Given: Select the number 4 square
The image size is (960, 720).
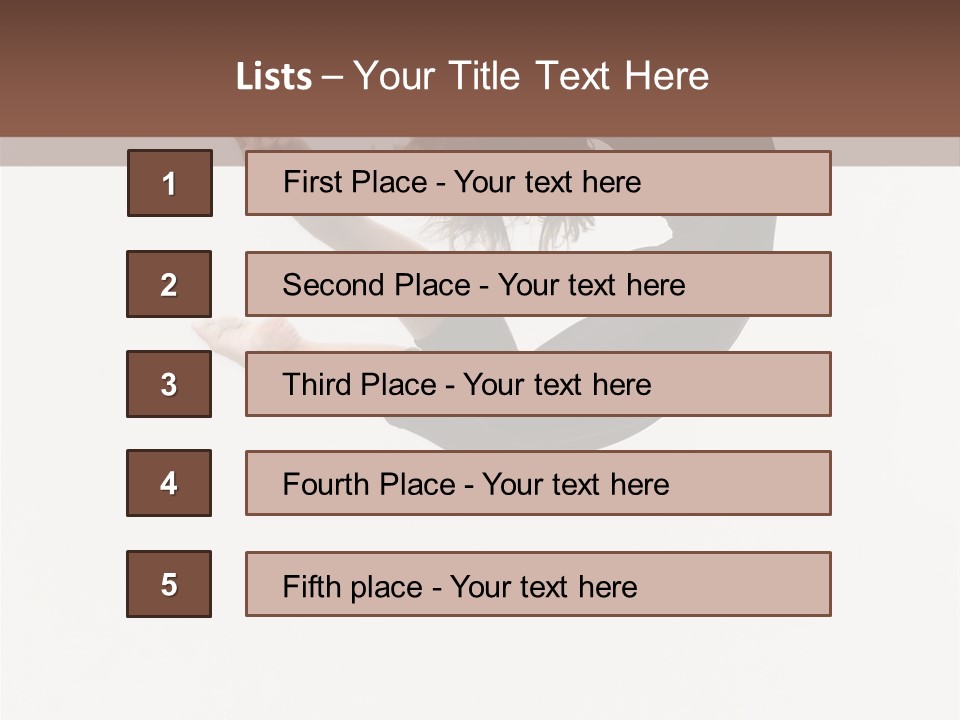Looking at the screenshot, I should [x=169, y=483].
